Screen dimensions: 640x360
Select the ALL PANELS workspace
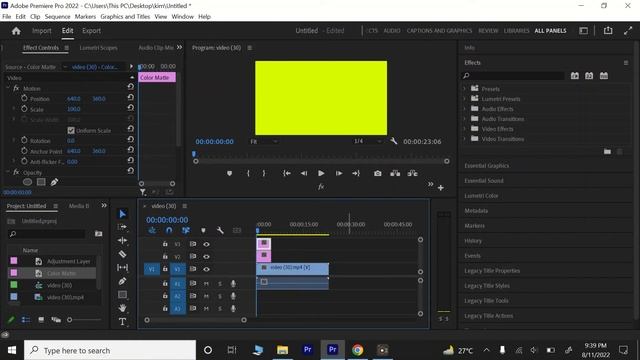pos(550,31)
